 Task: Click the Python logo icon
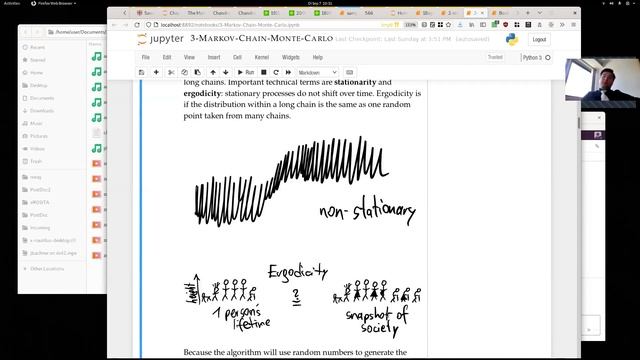click(512, 40)
